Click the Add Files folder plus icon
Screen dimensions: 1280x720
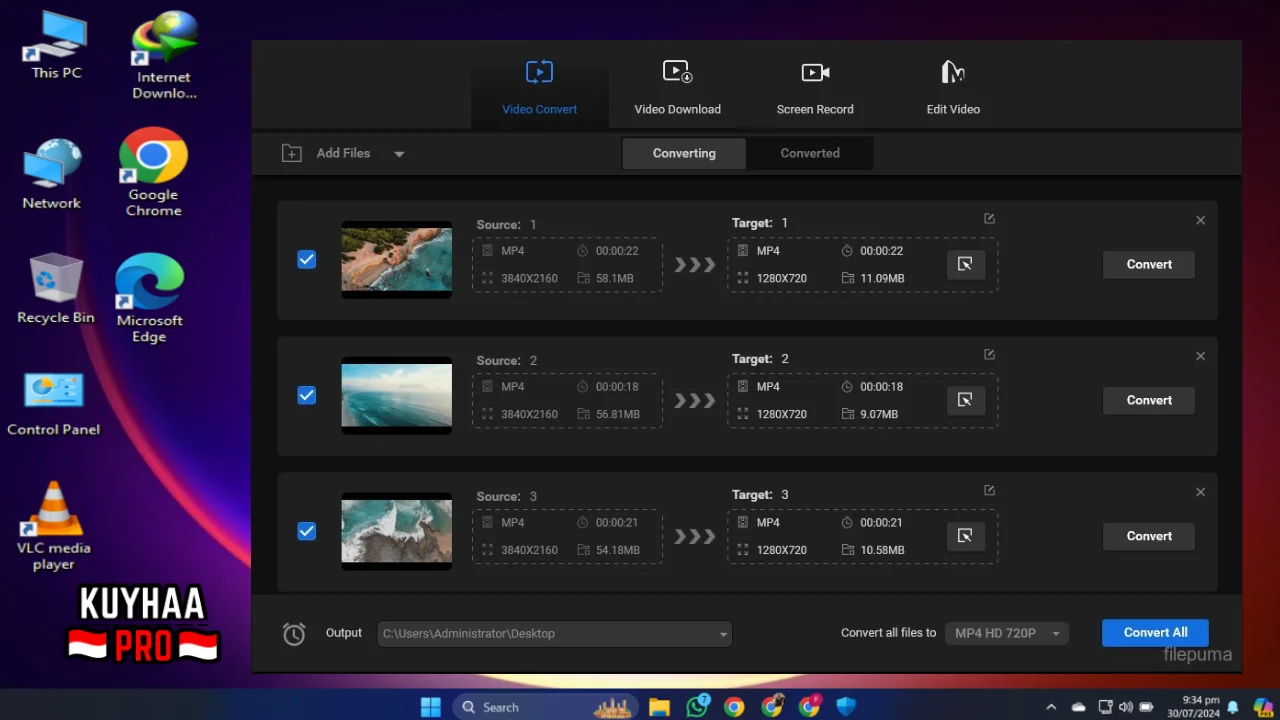coord(291,153)
